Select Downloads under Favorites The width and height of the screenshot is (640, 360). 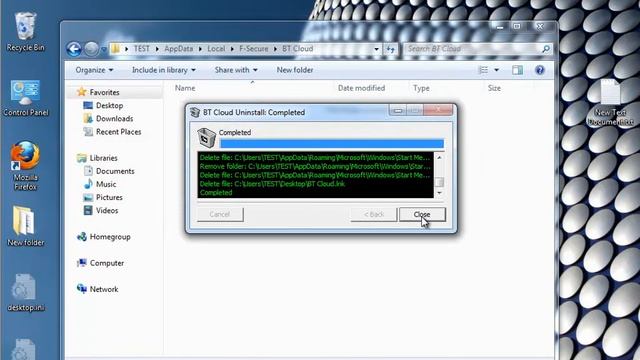pos(114,118)
